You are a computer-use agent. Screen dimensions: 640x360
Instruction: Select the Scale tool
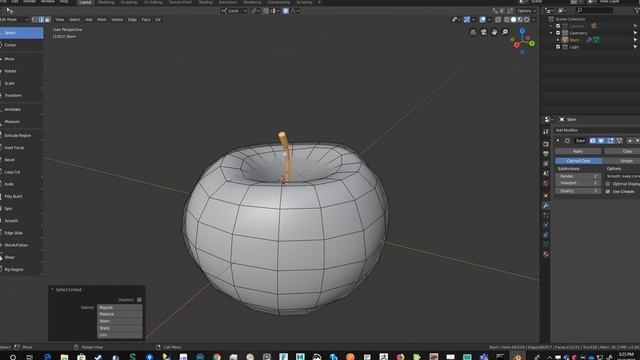click(21, 83)
